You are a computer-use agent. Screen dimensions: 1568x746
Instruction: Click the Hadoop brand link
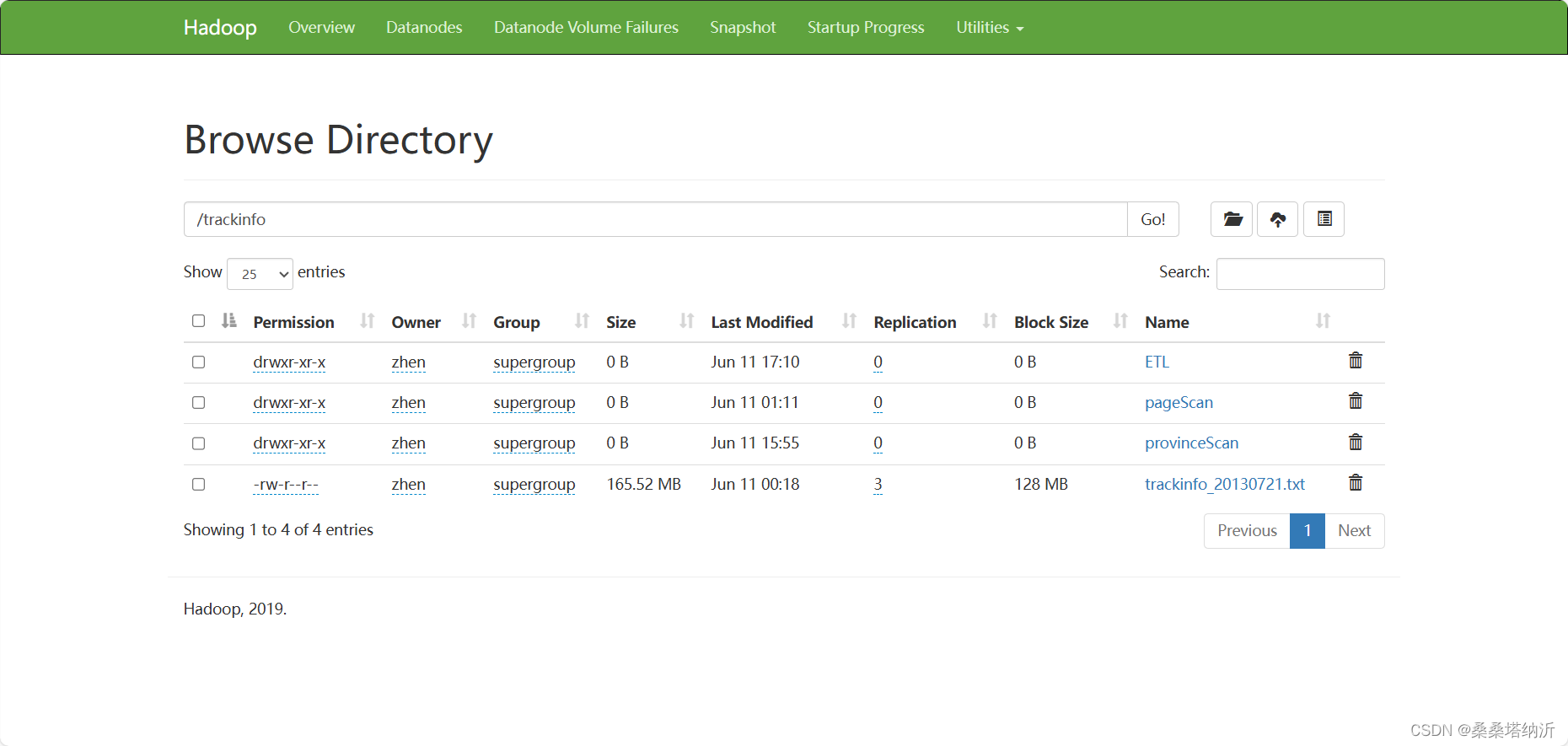tap(220, 28)
